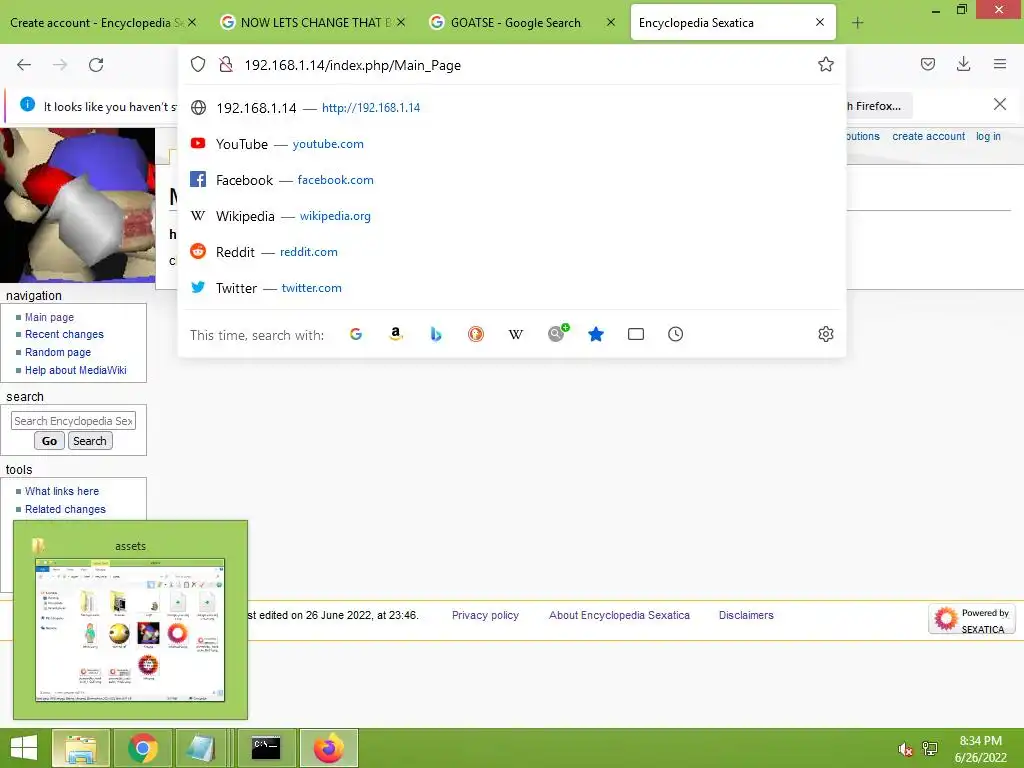Search this time with Wikipedia icon
Image resolution: width=1024 pixels, height=768 pixels.
(x=515, y=334)
